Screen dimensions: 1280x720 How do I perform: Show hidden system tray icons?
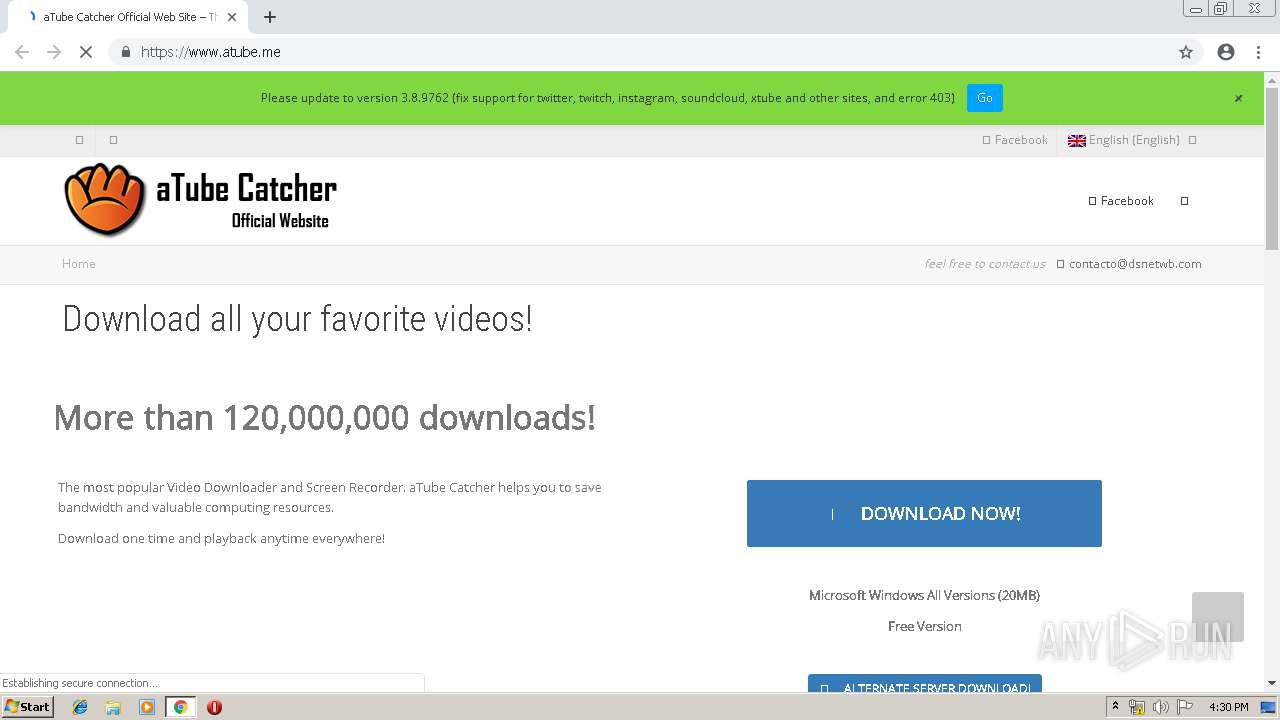click(x=1115, y=707)
